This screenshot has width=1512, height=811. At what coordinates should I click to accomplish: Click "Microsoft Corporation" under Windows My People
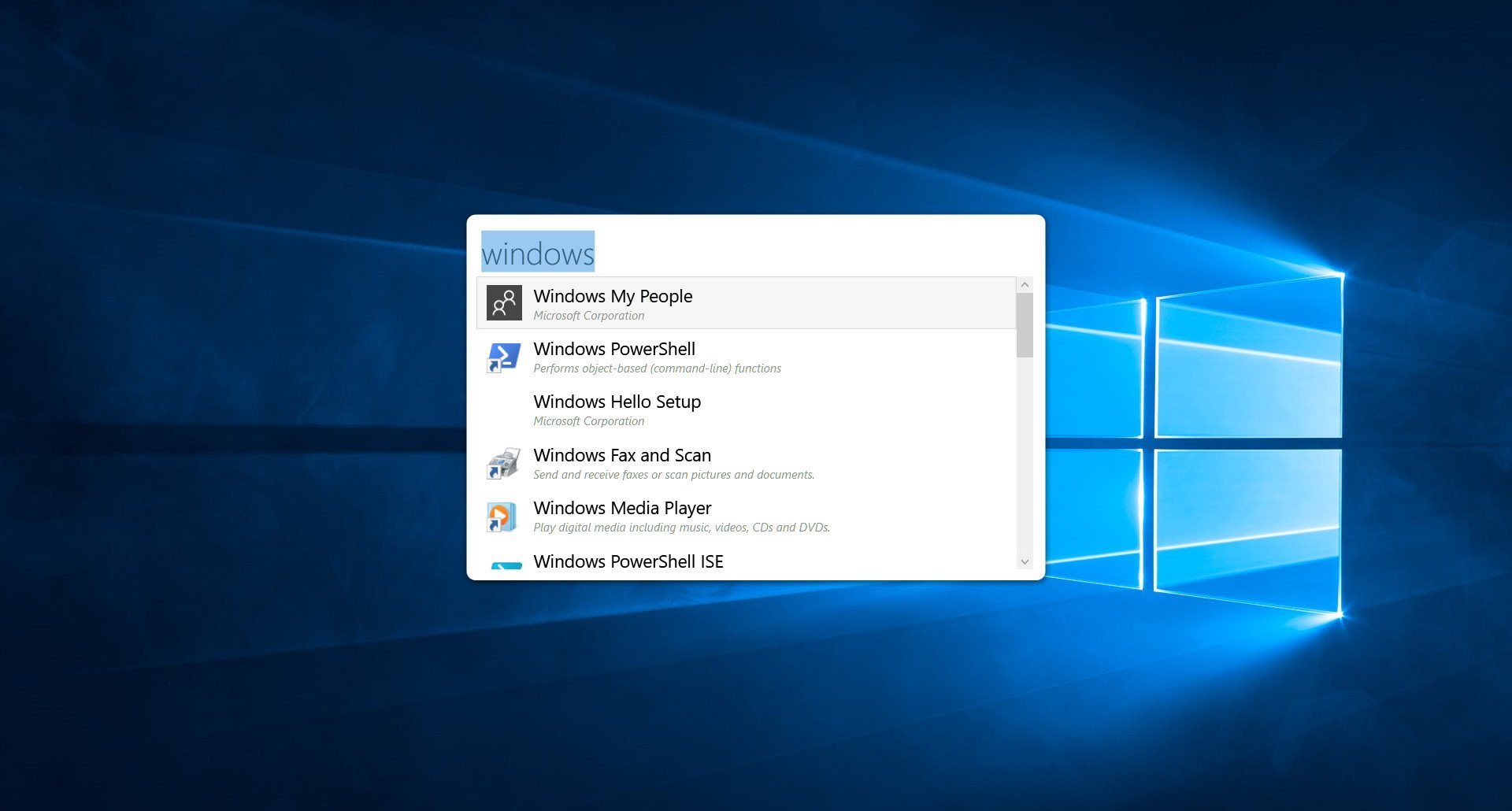589,316
